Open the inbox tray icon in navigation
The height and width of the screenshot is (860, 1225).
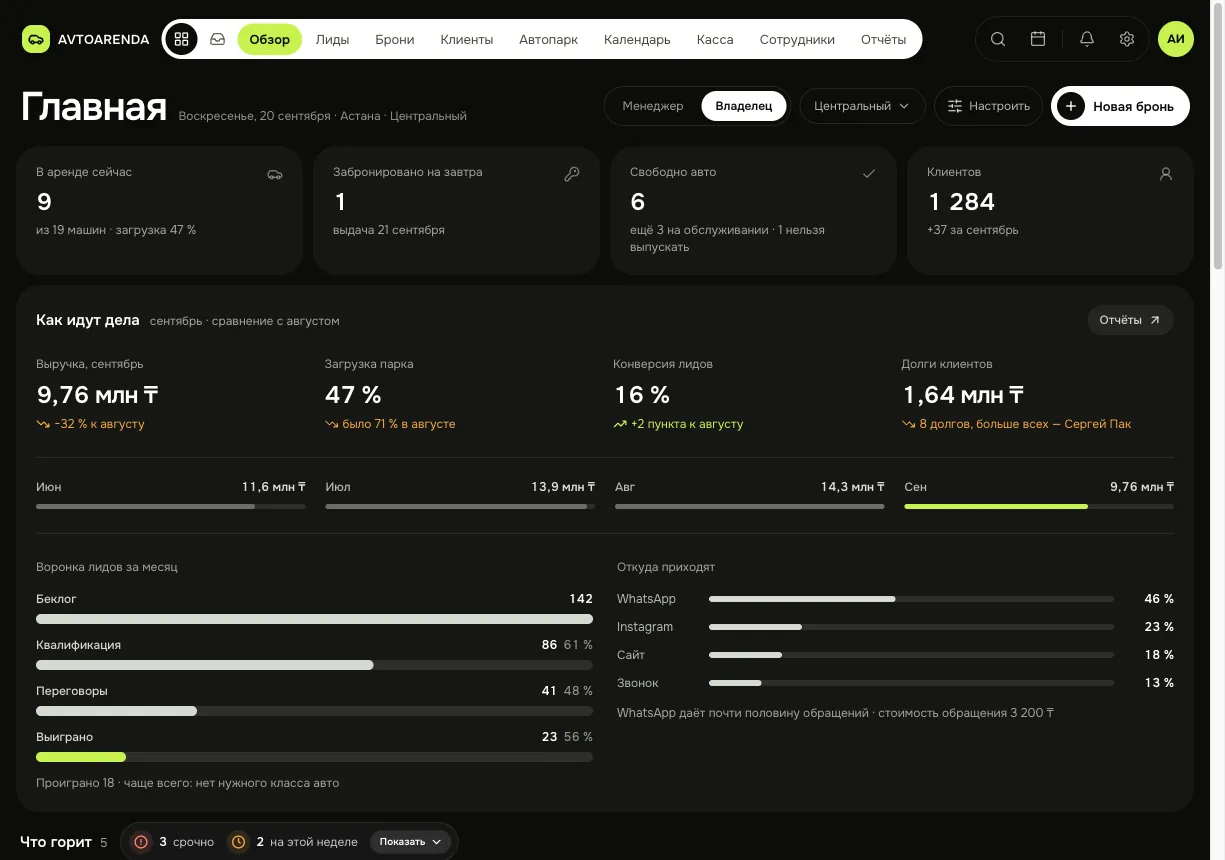tap(217, 40)
